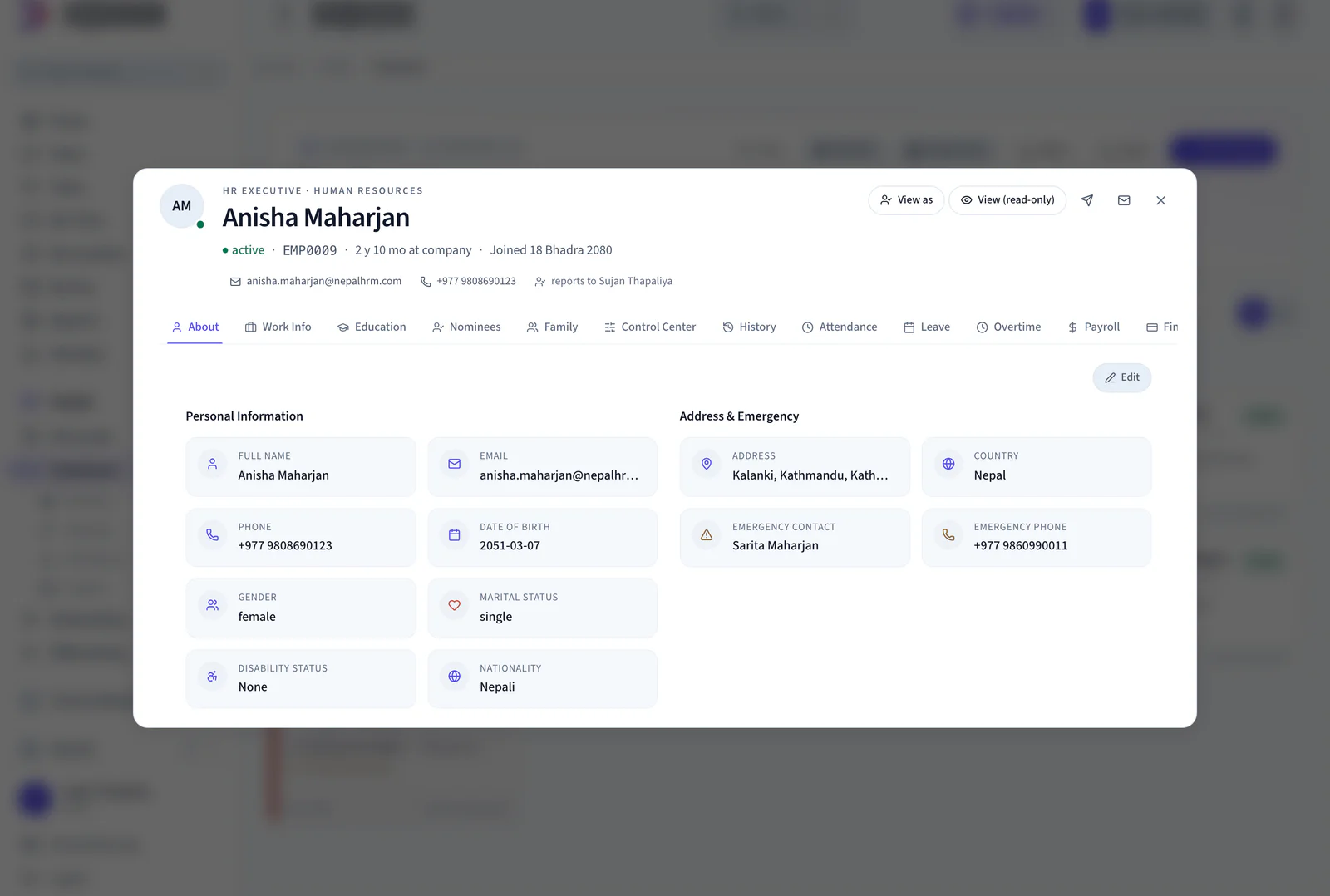
Task: Click the map pin icon in Address card
Action: pyautogui.click(x=707, y=464)
